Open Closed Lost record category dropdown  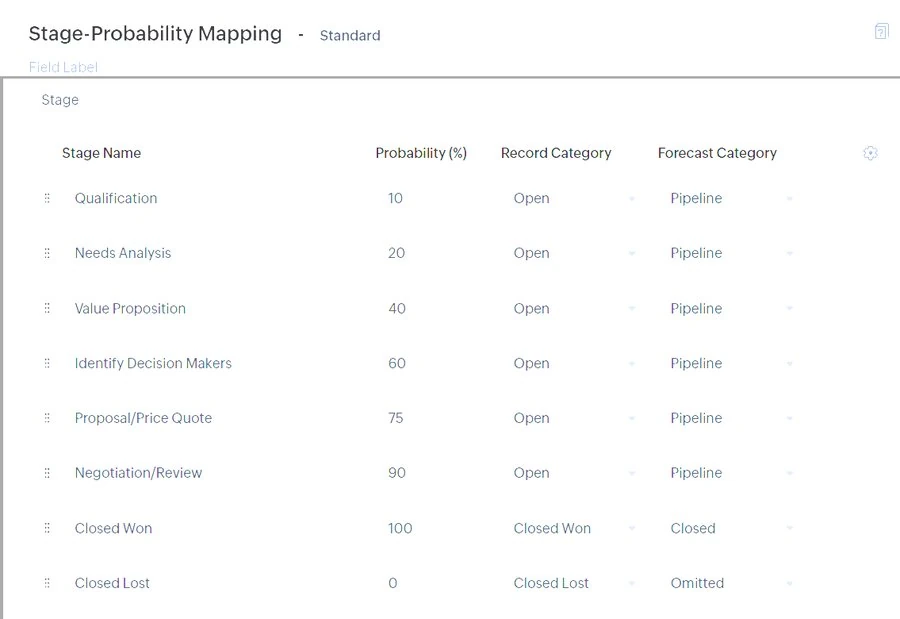pyautogui.click(x=574, y=583)
